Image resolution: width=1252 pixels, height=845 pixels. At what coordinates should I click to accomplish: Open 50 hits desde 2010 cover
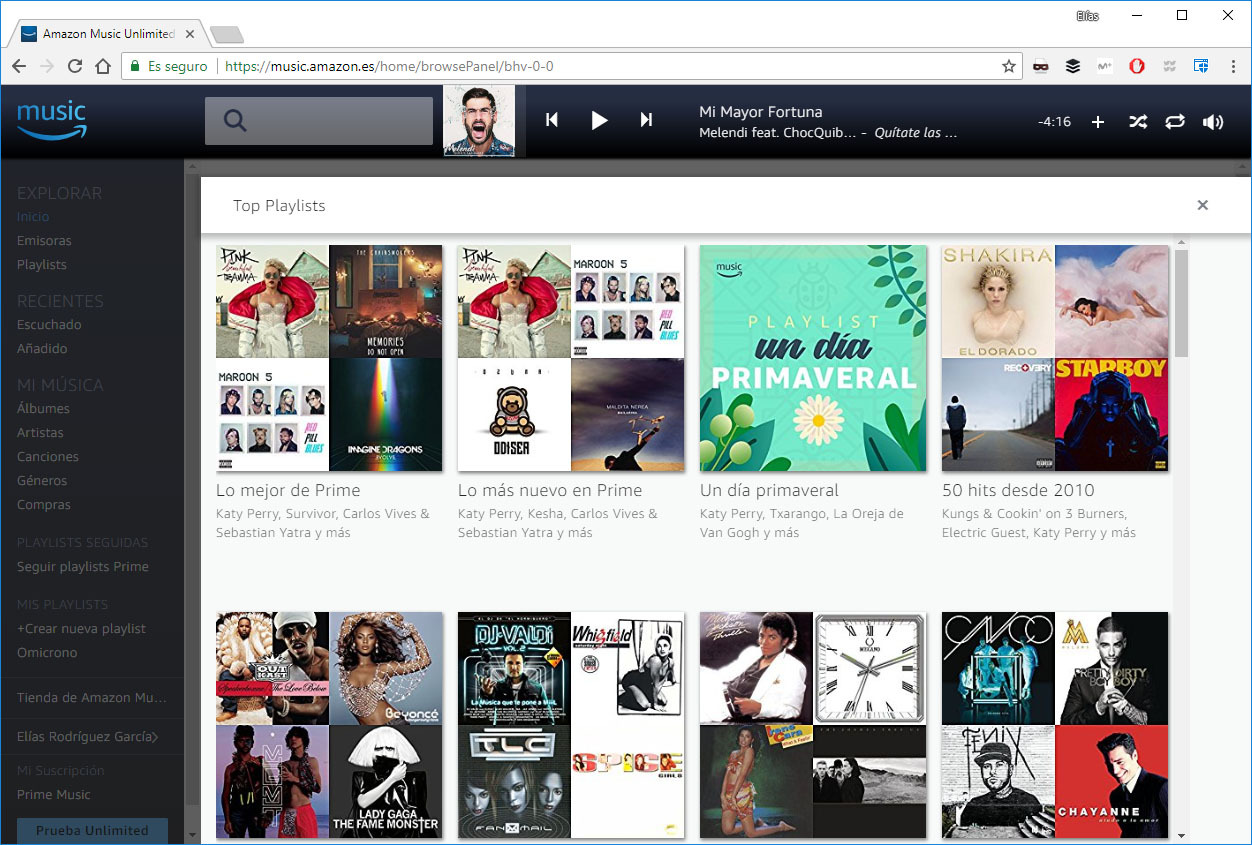(1055, 358)
